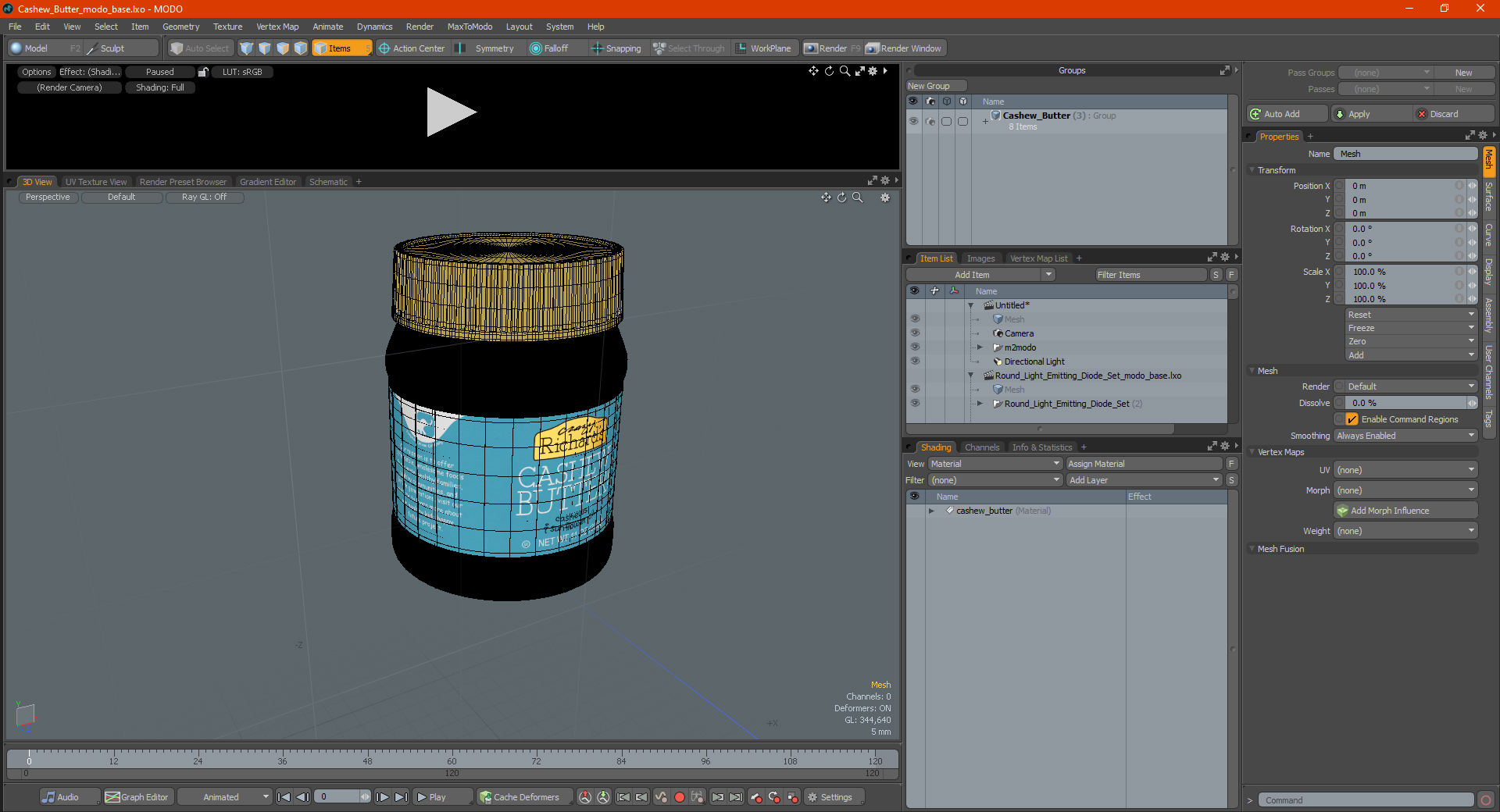Open the Animate menu

327,27
